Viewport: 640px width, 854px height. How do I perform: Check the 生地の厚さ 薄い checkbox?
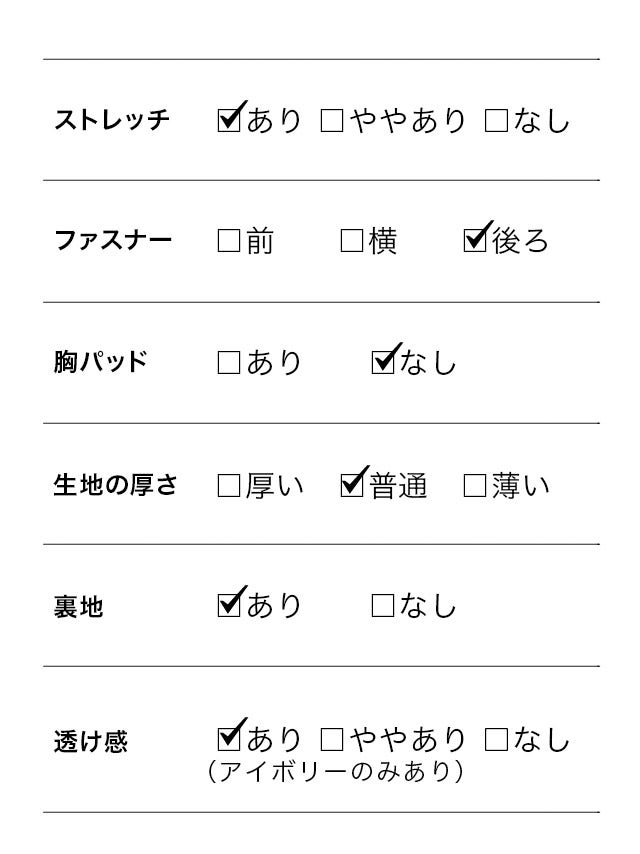point(475,487)
